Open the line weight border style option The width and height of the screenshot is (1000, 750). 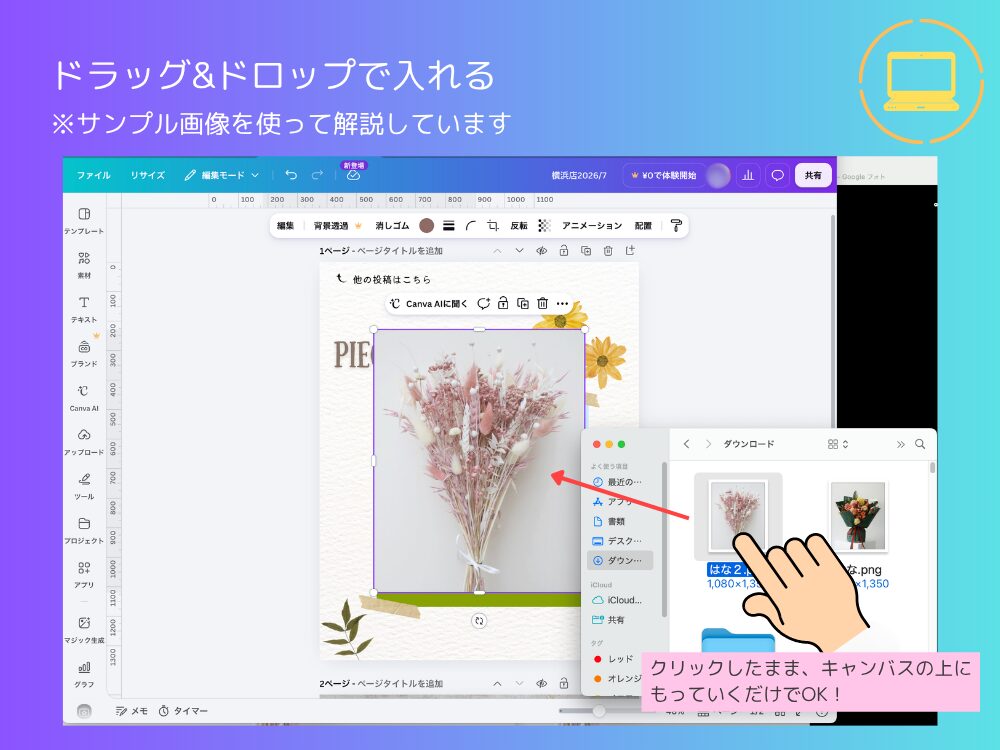click(x=449, y=225)
